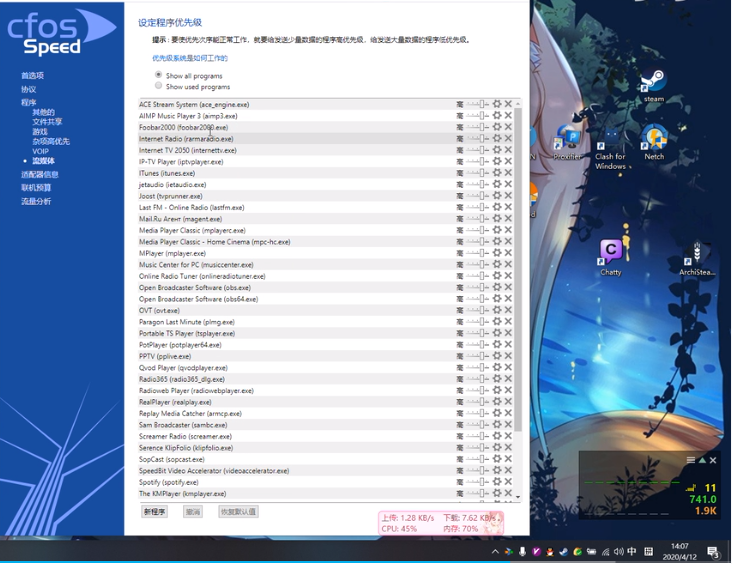Click the 新程序 button
Image resolution: width=732 pixels, height=564 pixels.
154,512
